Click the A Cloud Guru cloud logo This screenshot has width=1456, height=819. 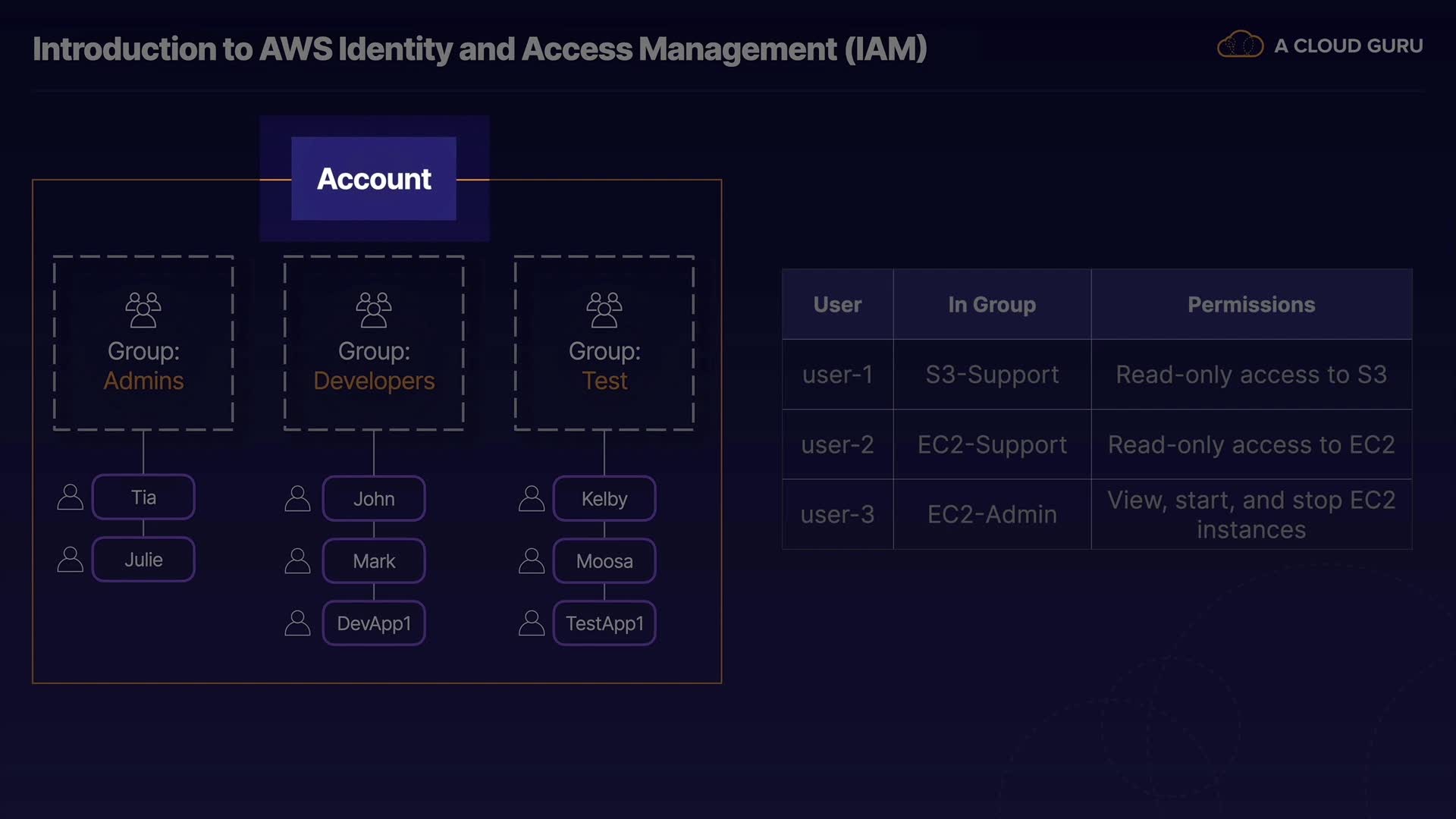(1240, 45)
